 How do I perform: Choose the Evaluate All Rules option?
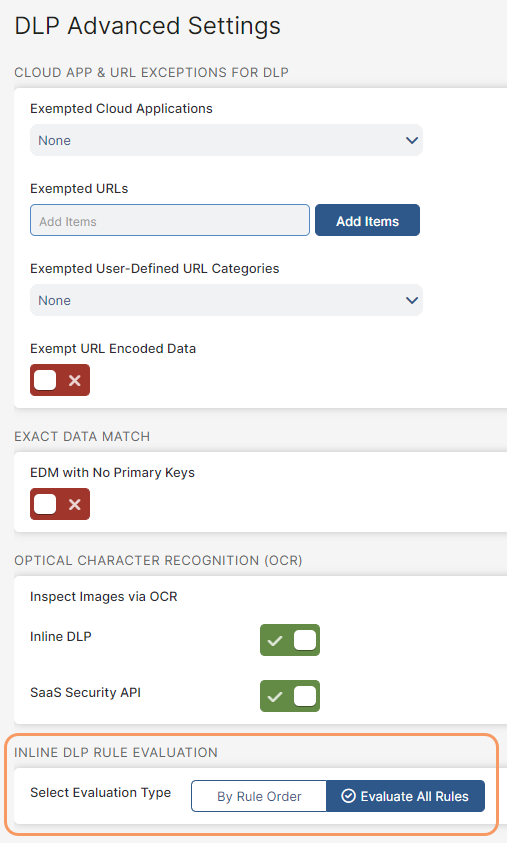tap(405, 796)
